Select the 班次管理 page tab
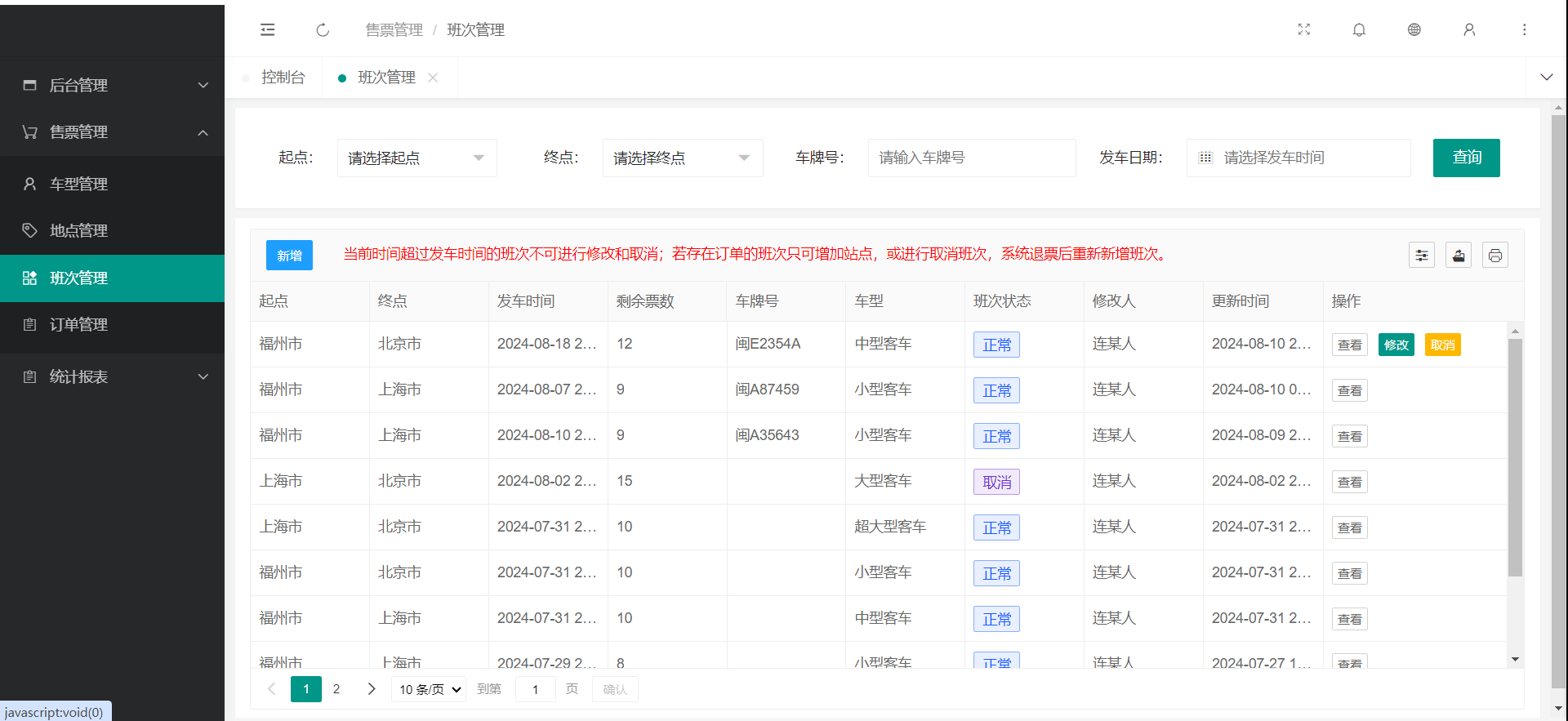This screenshot has height=721, width=1568. [386, 78]
